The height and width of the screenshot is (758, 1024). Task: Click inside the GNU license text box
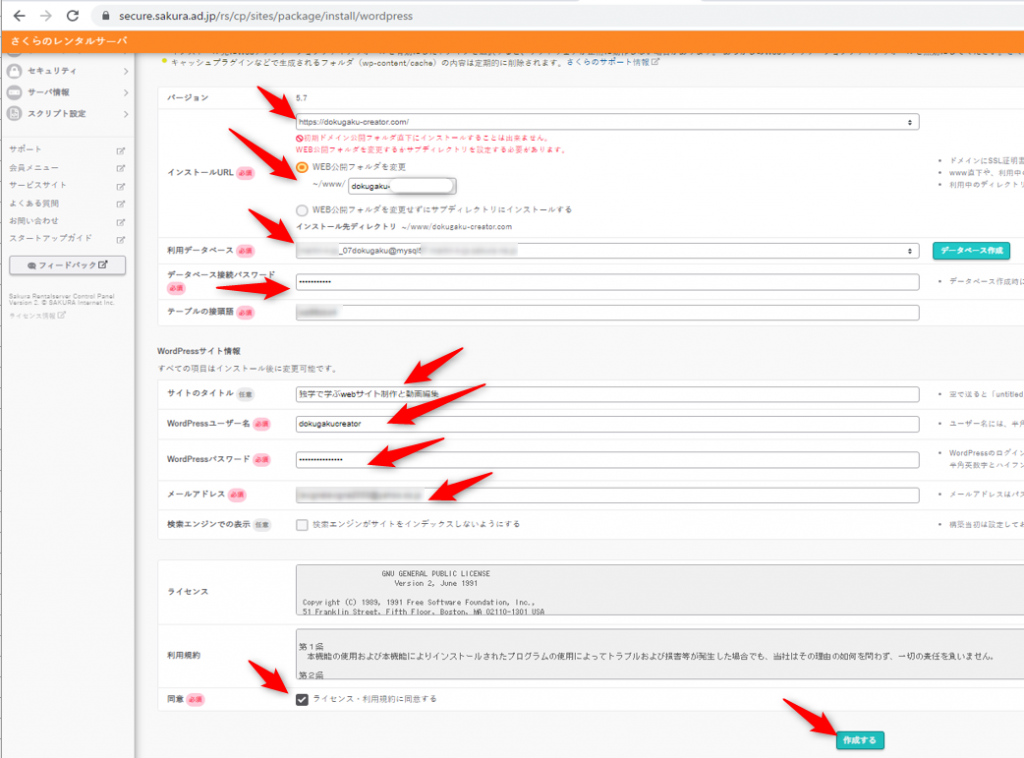click(660, 590)
